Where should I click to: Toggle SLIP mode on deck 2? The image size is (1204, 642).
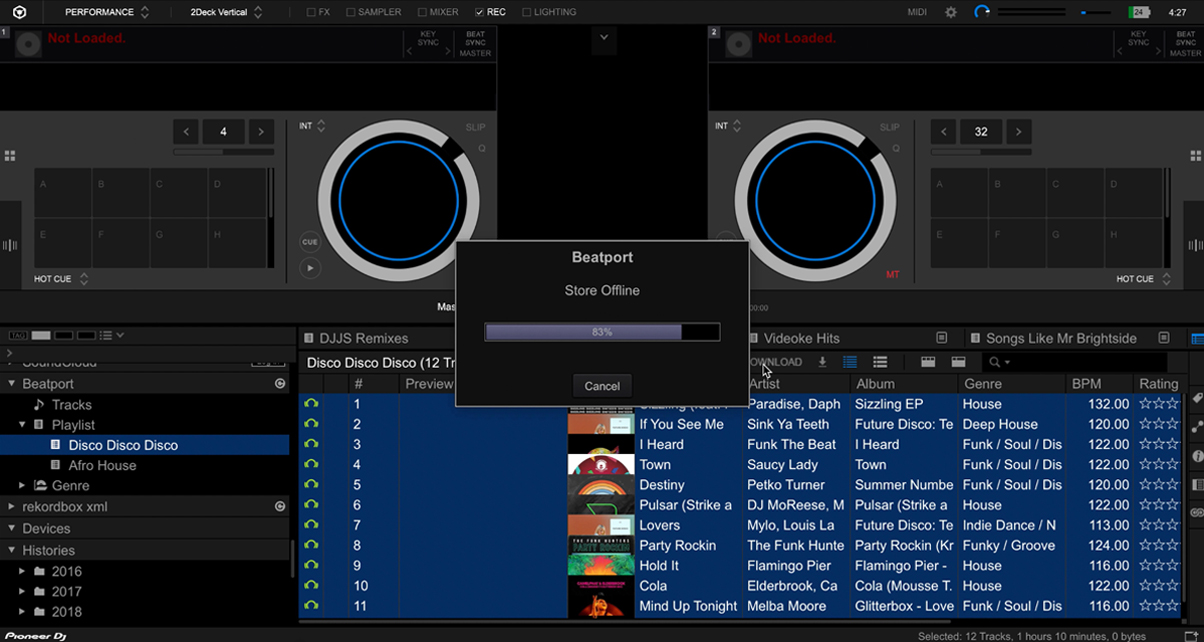[889, 127]
